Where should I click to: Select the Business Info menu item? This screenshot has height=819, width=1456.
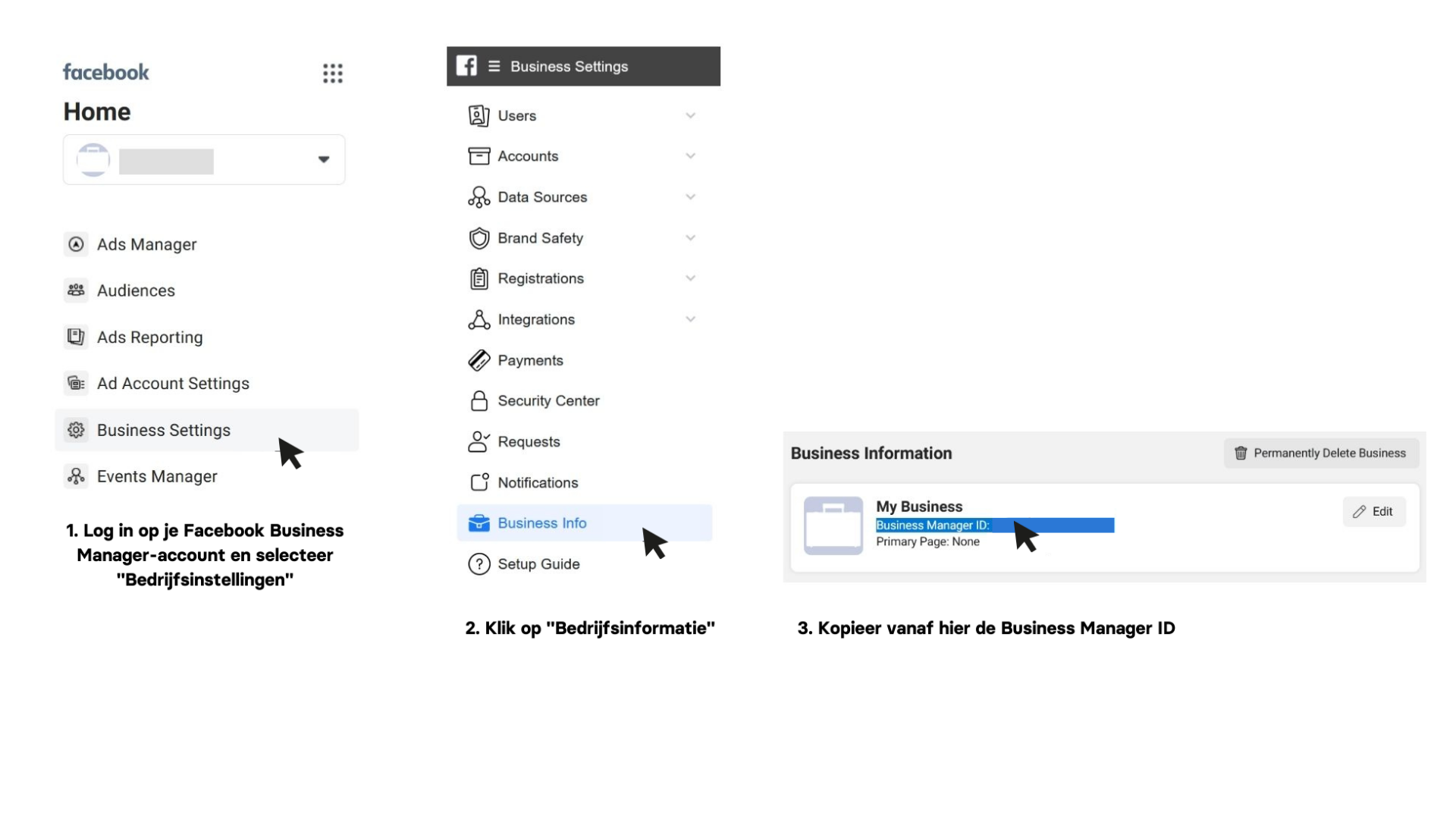(541, 522)
